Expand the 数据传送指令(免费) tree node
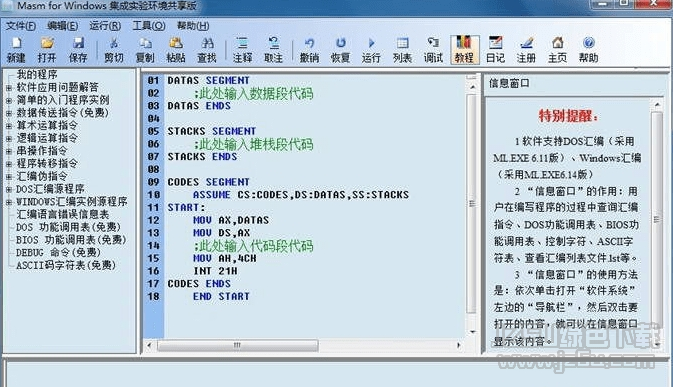This screenshot has width=673, height=387. (x=9, y=113)
